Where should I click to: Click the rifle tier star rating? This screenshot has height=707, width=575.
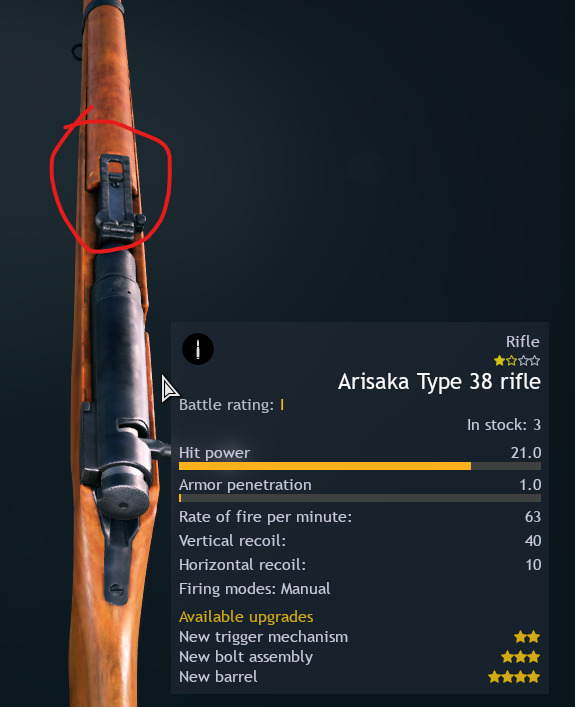[x=517, y=361]
